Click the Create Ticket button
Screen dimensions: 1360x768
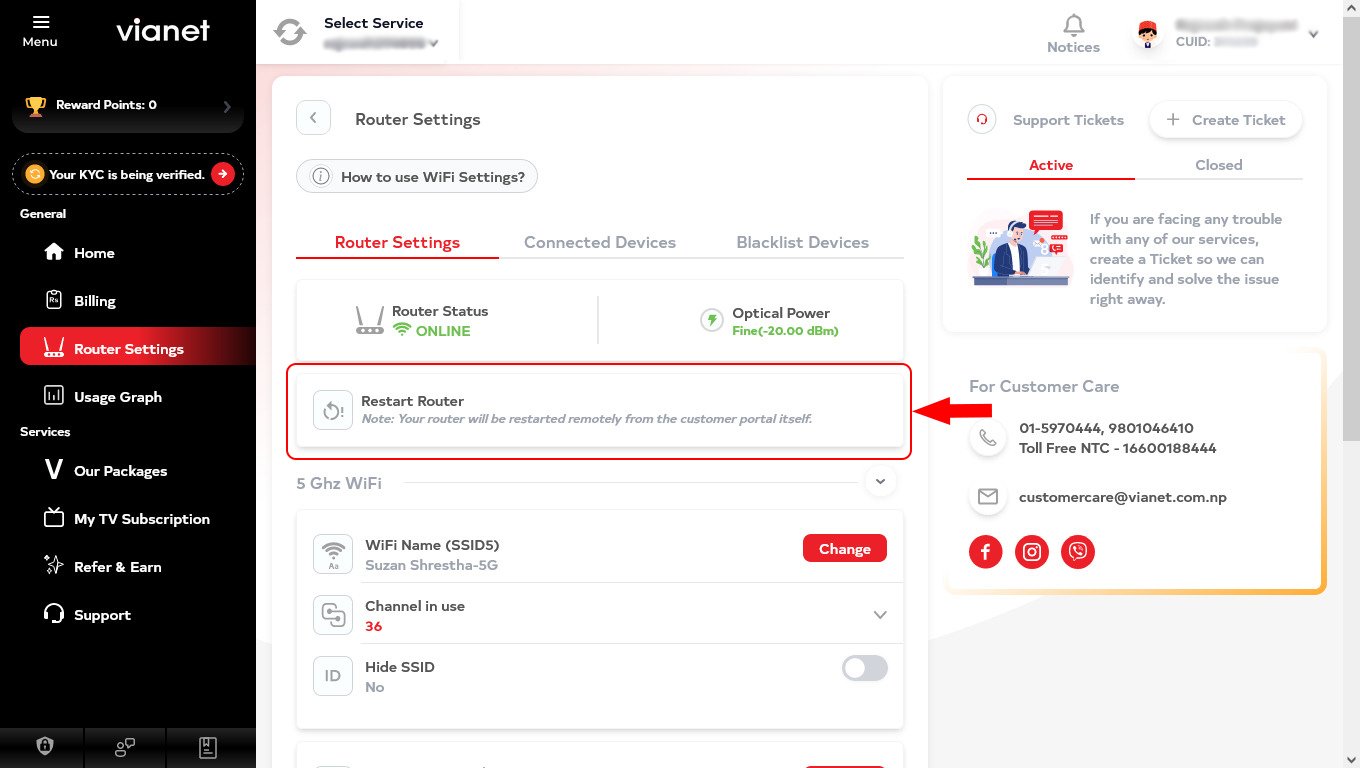[1226, 120]
